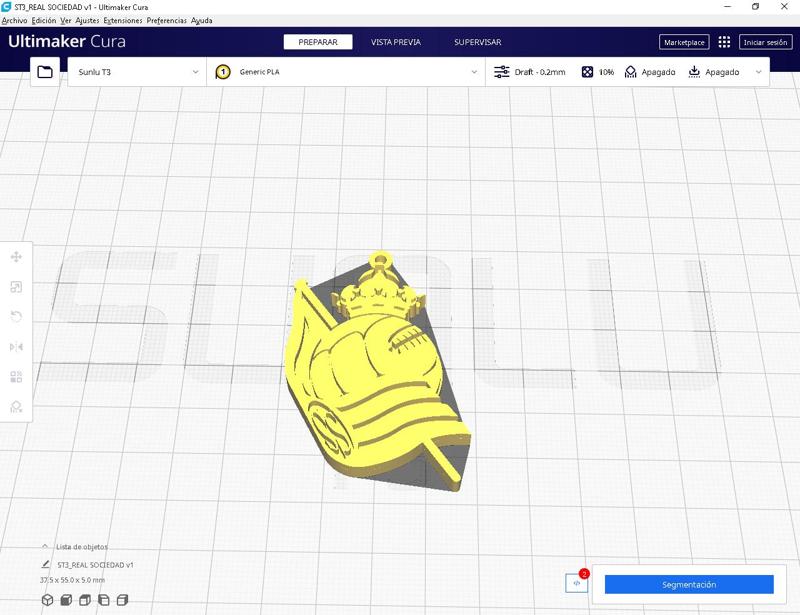Expand the Generic PLA material dropdown
Image resolution: width=800 pixels, height=615 pixels.
click(474, 72)
